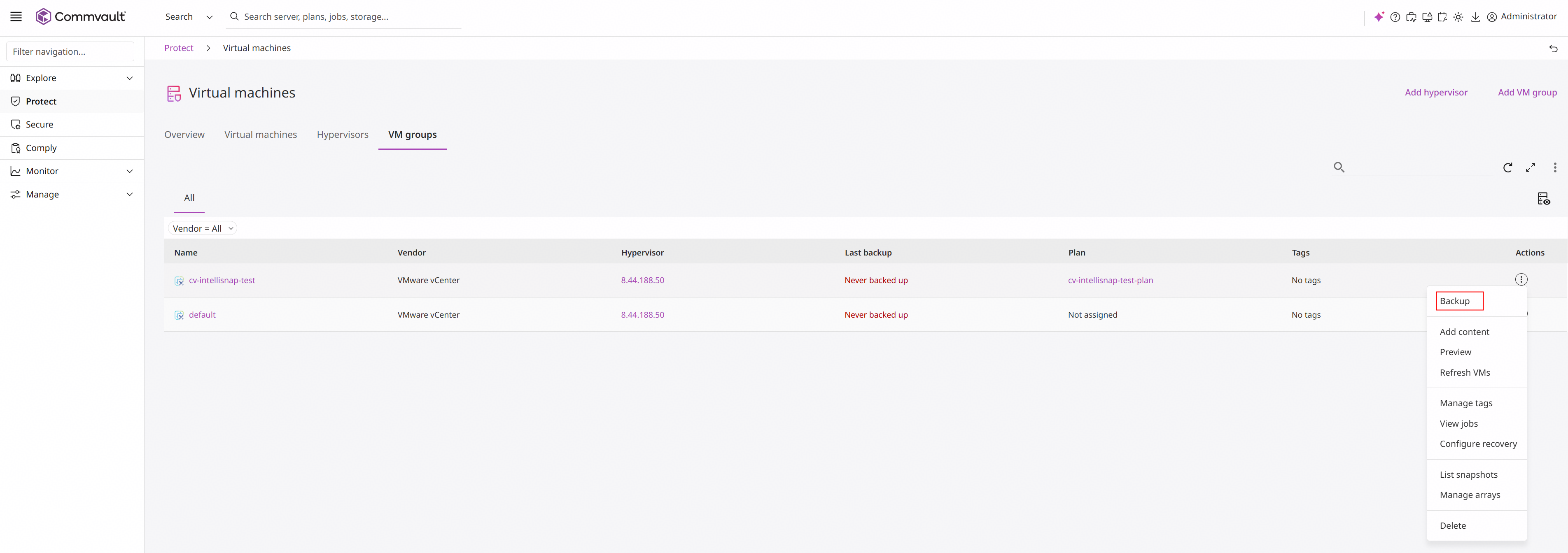
Task: Choose List snapshots from the actions menu
Action: 1469,475
